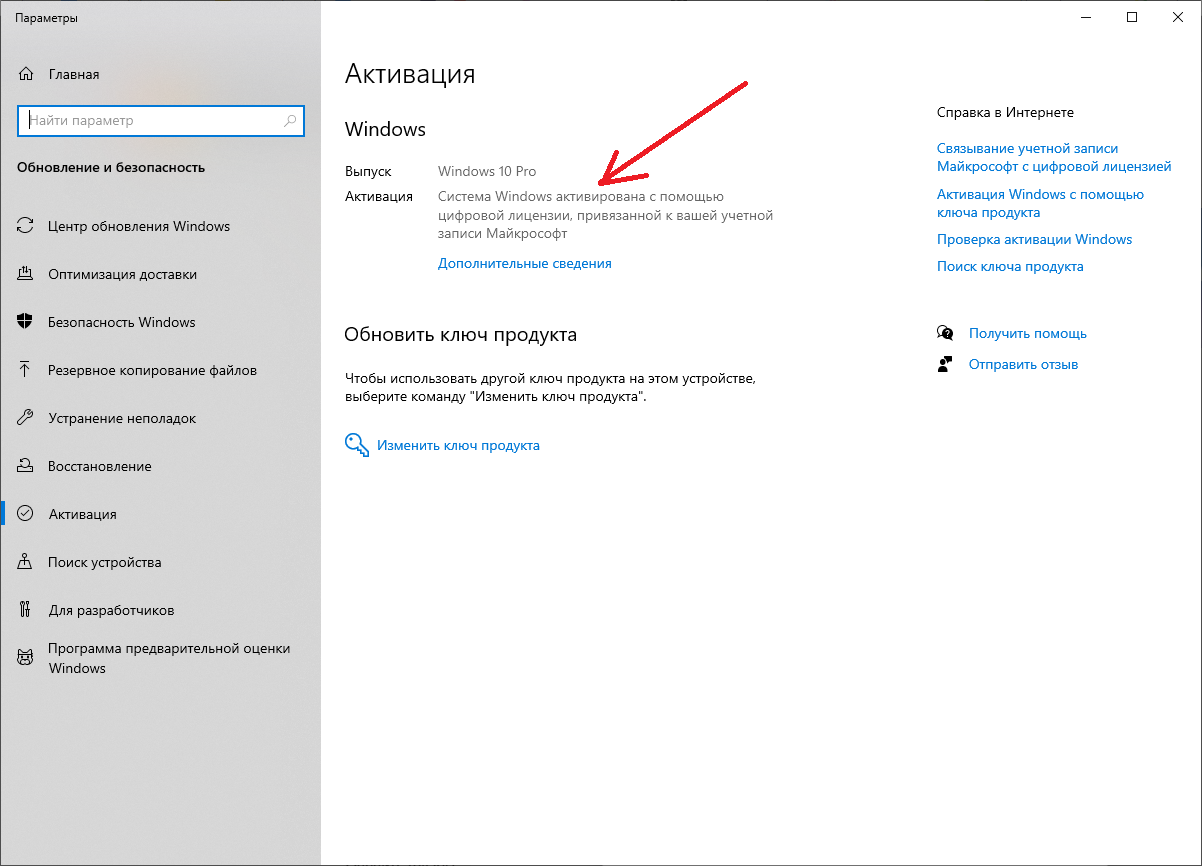Click the Поиск устройства person icon
The width and height of the screenshot is (1202, 866).
click(x=26, y=562)
